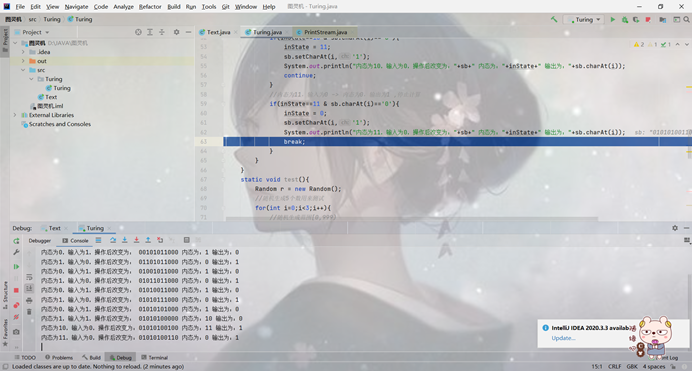Open the File menu
This screenshot has height=371, width=692.
coord(20,7)
